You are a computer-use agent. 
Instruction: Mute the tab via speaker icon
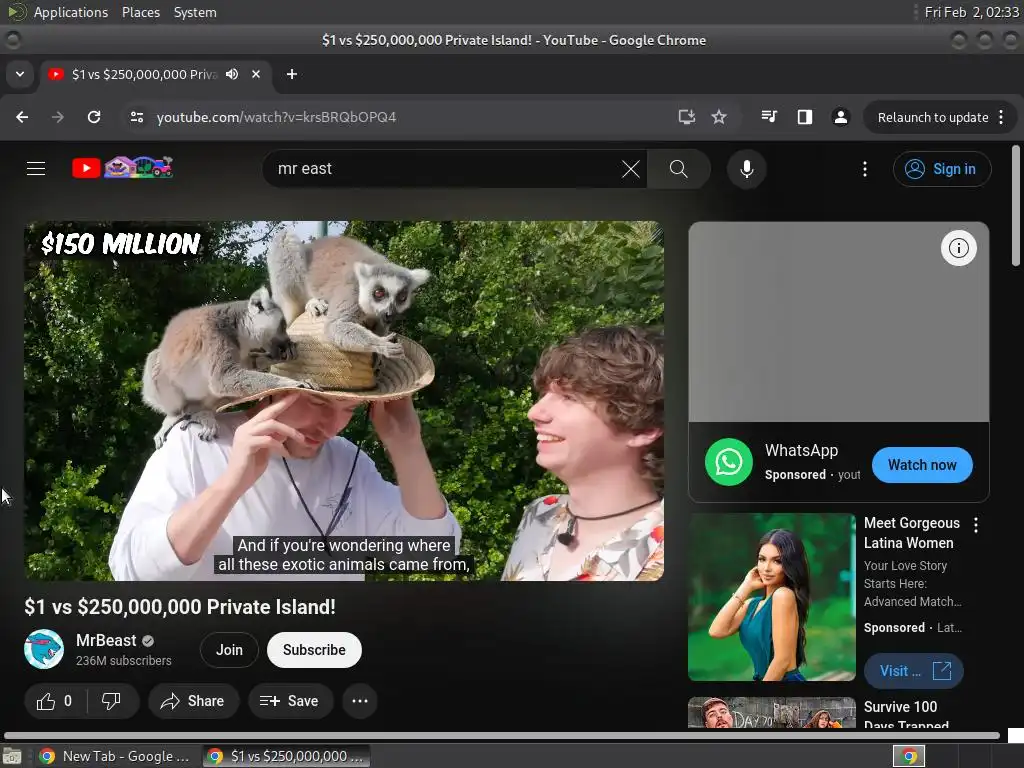pos(232,74)
